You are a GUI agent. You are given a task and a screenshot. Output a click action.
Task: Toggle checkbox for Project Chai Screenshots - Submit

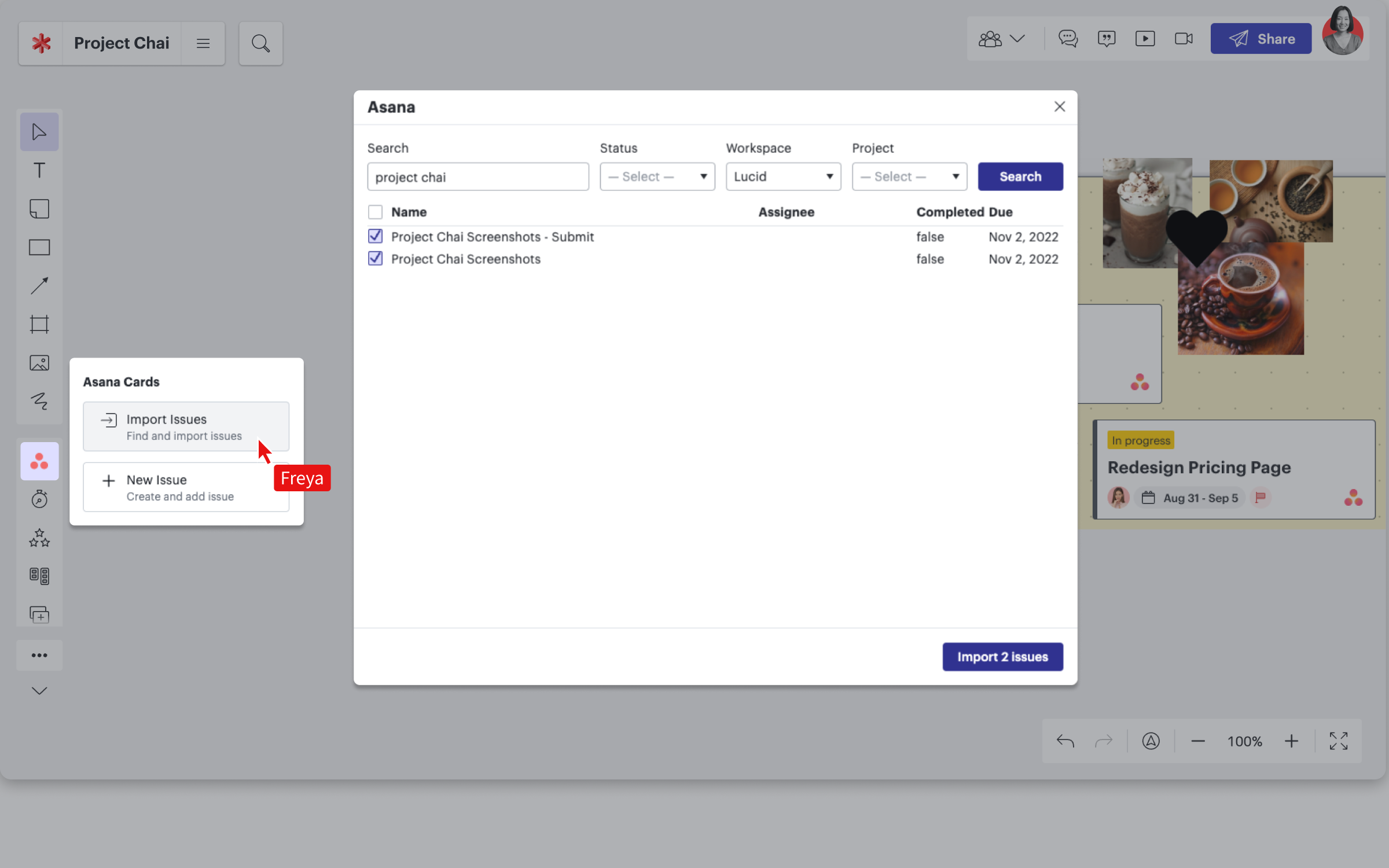(375, 236)
